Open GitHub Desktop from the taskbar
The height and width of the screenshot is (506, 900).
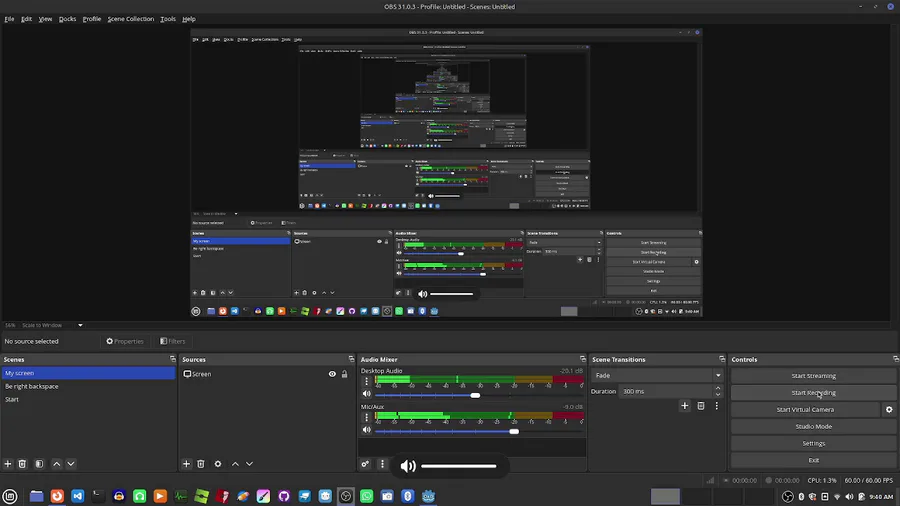(x=284, y=496)
